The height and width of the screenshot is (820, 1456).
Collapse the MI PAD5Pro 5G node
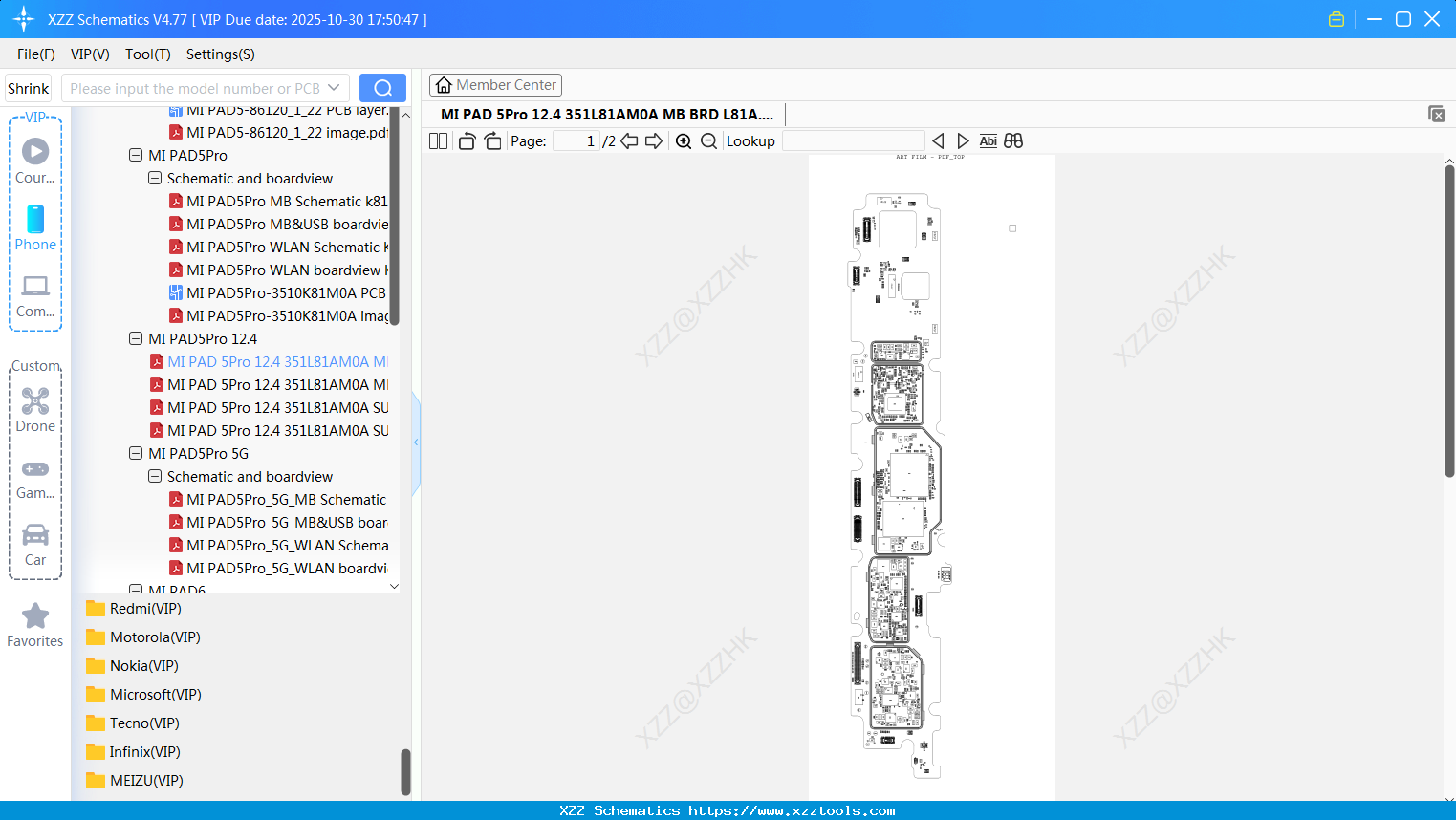pos(136,453)
